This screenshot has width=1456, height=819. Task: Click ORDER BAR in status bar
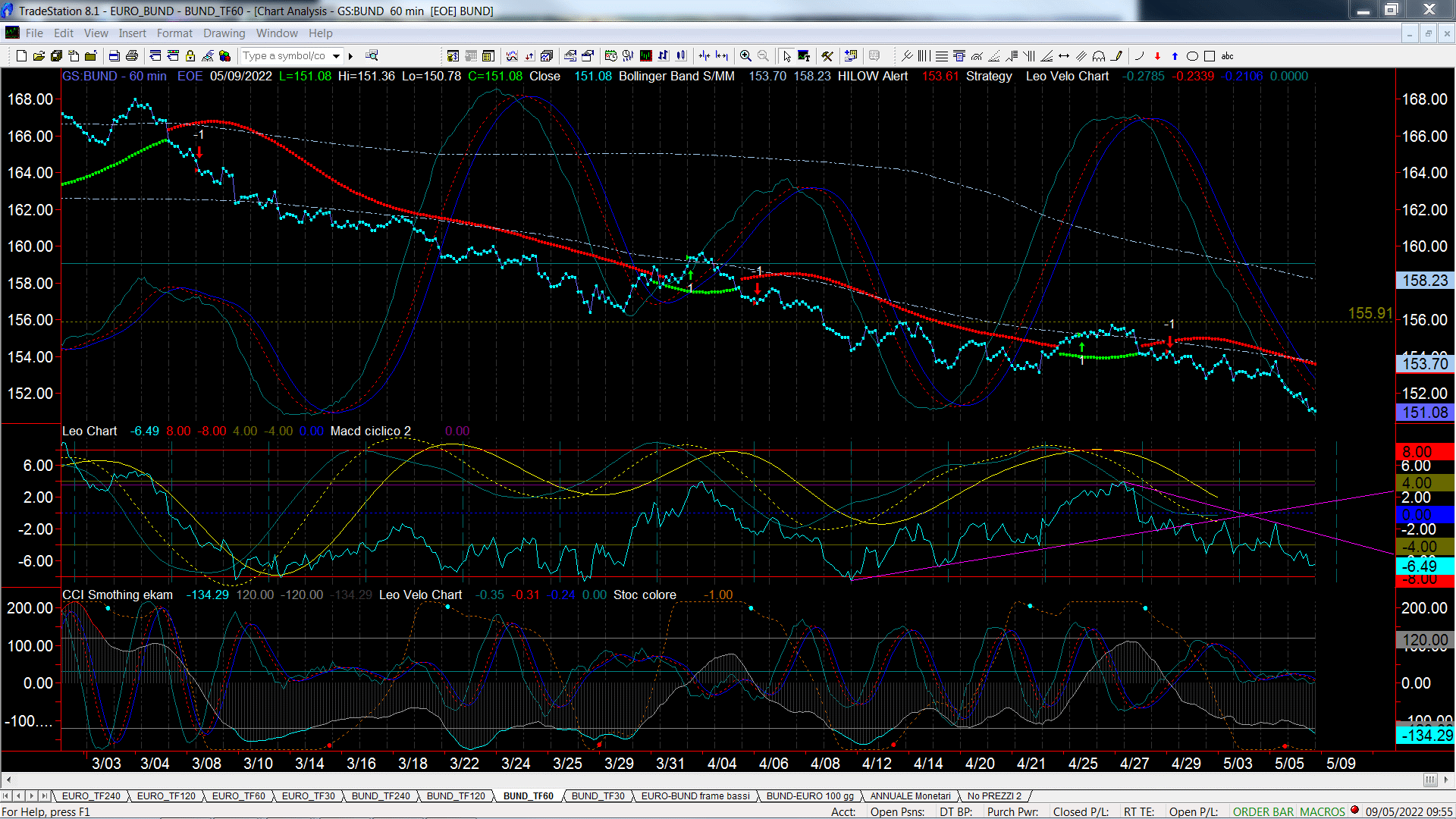coord(1263,812)
